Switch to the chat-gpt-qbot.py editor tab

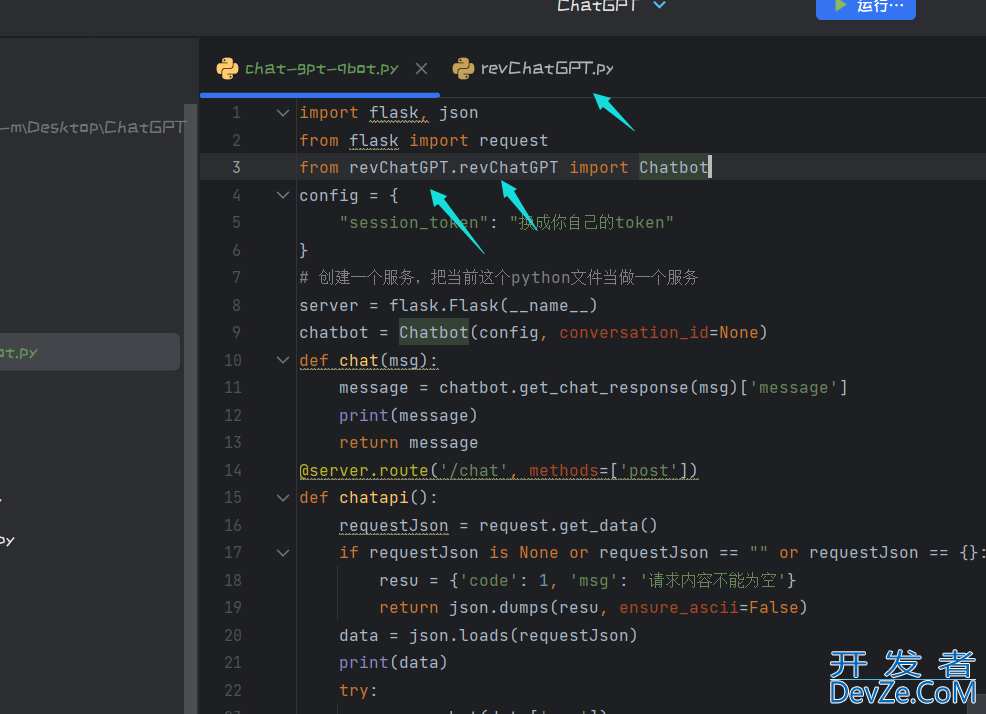point(321,68)
